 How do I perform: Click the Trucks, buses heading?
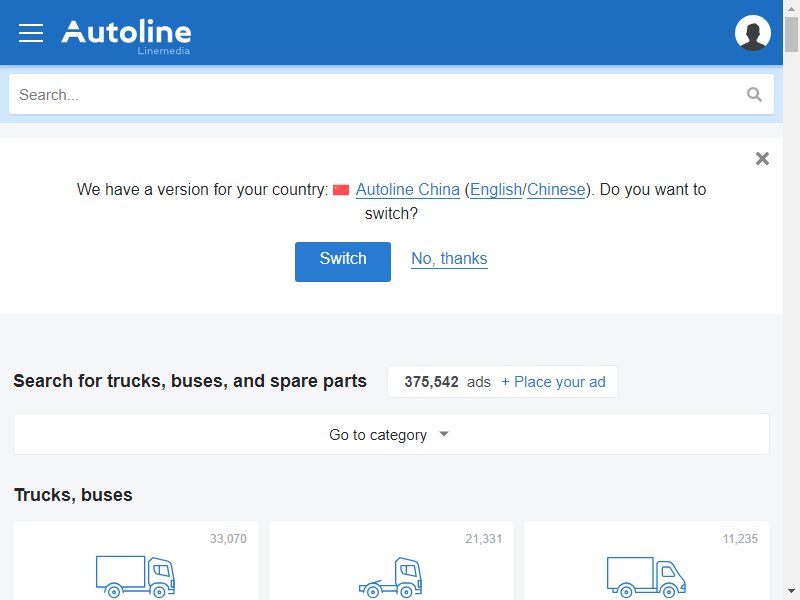click(x=73, y=495)
